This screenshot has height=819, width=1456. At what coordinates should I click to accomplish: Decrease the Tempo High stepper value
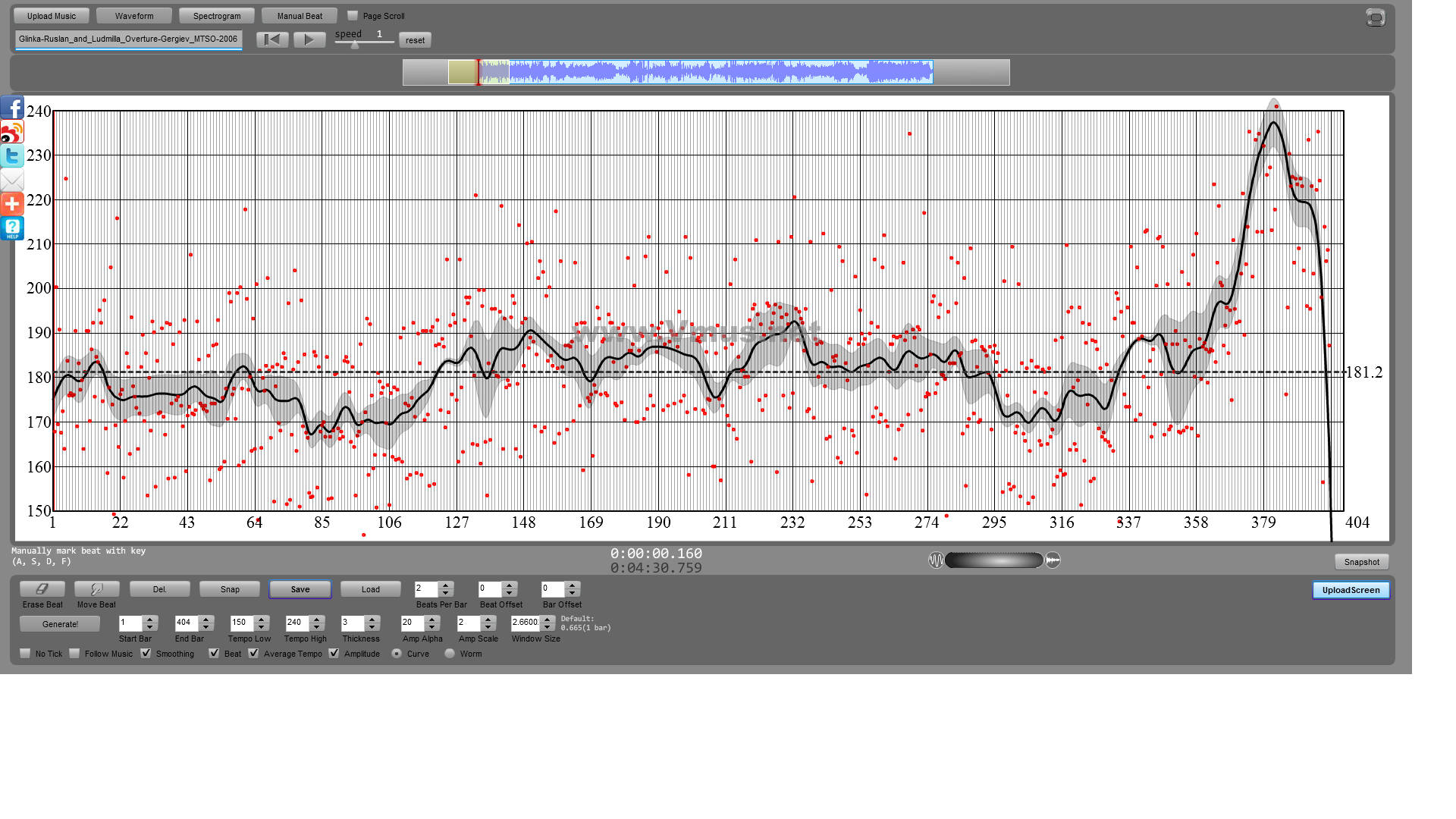pyautogui.click(x=317, y=627)
